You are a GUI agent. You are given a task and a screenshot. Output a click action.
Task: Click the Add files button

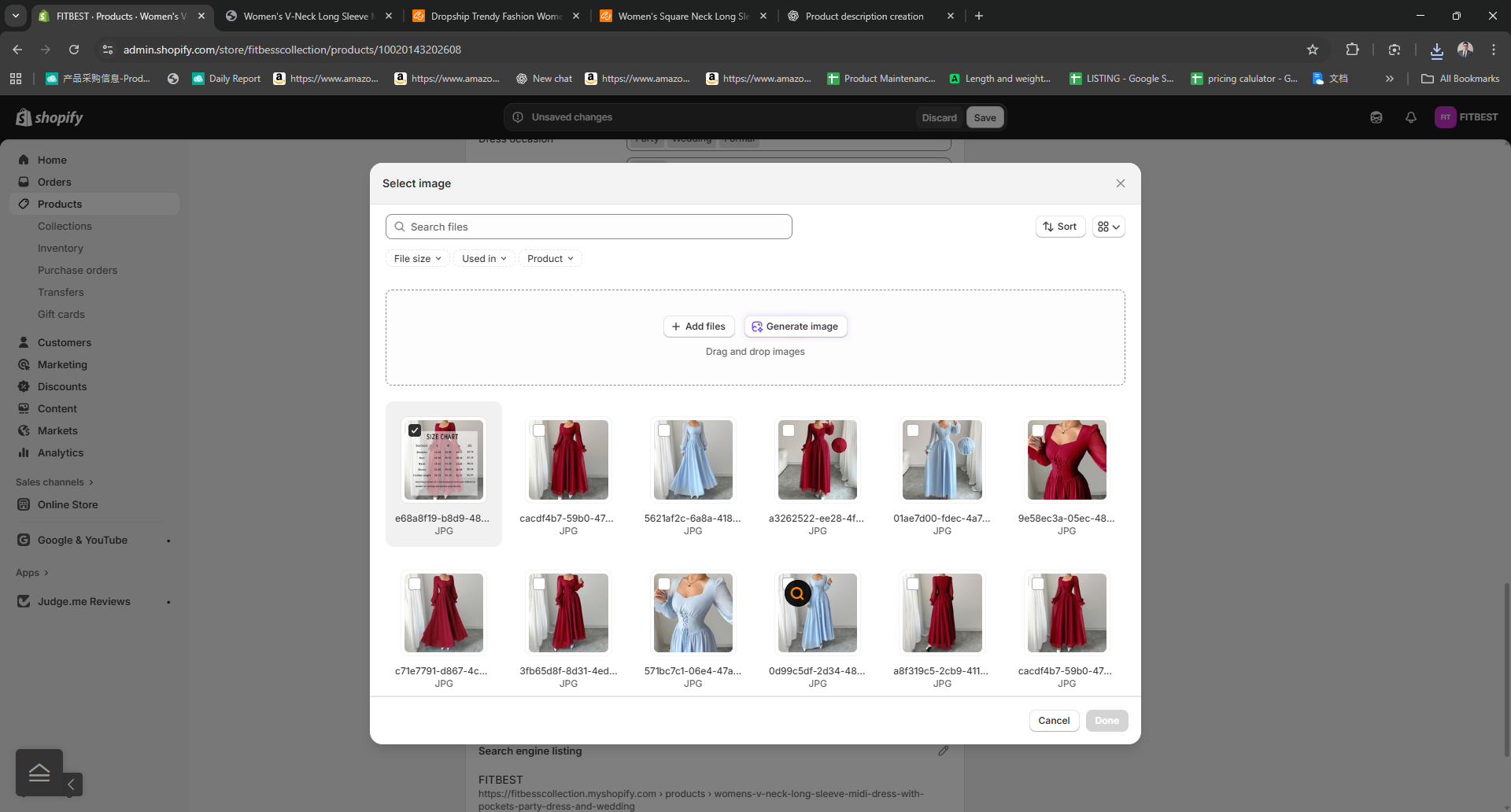click(698, 327)
